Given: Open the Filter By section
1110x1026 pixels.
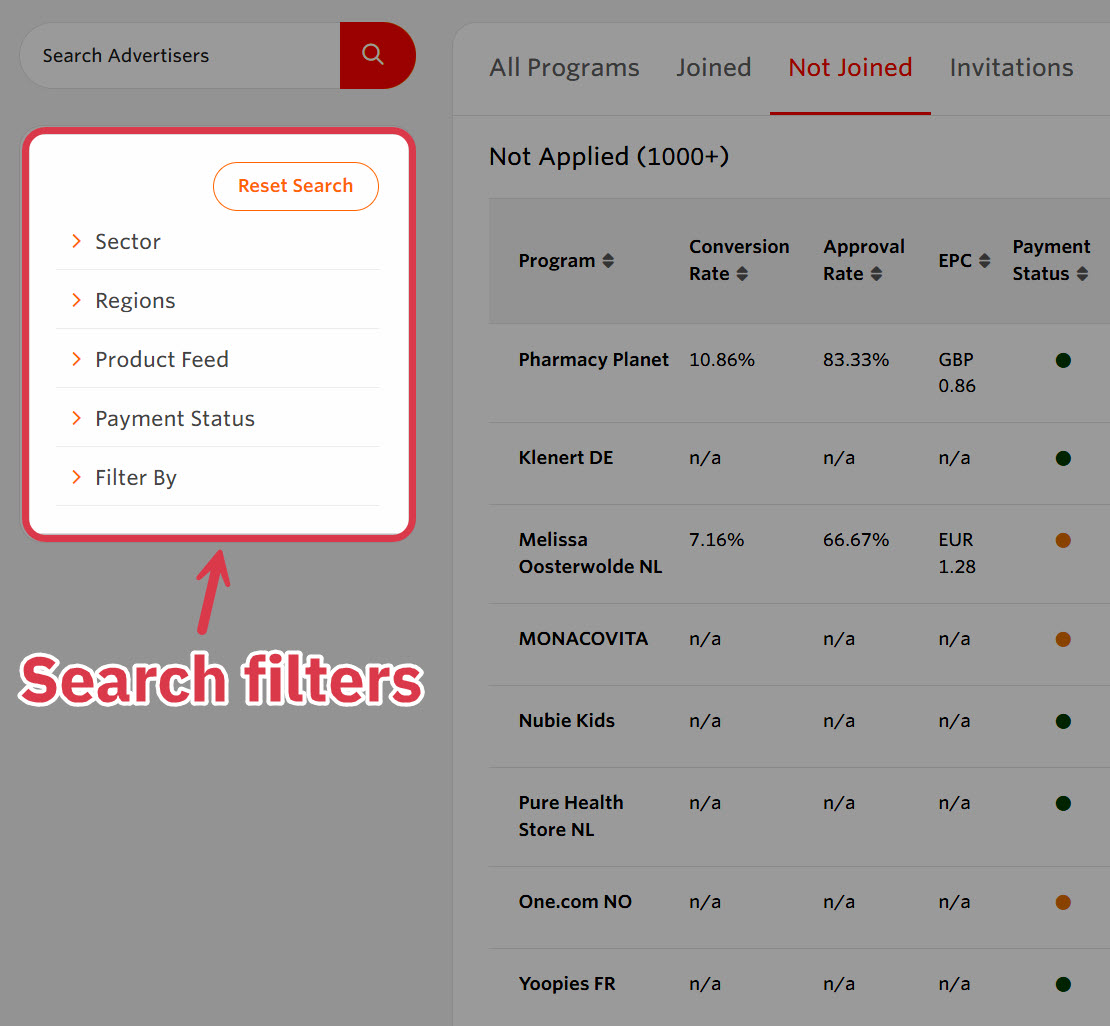Looking at the screenshot, I should [x=135, y=478].
